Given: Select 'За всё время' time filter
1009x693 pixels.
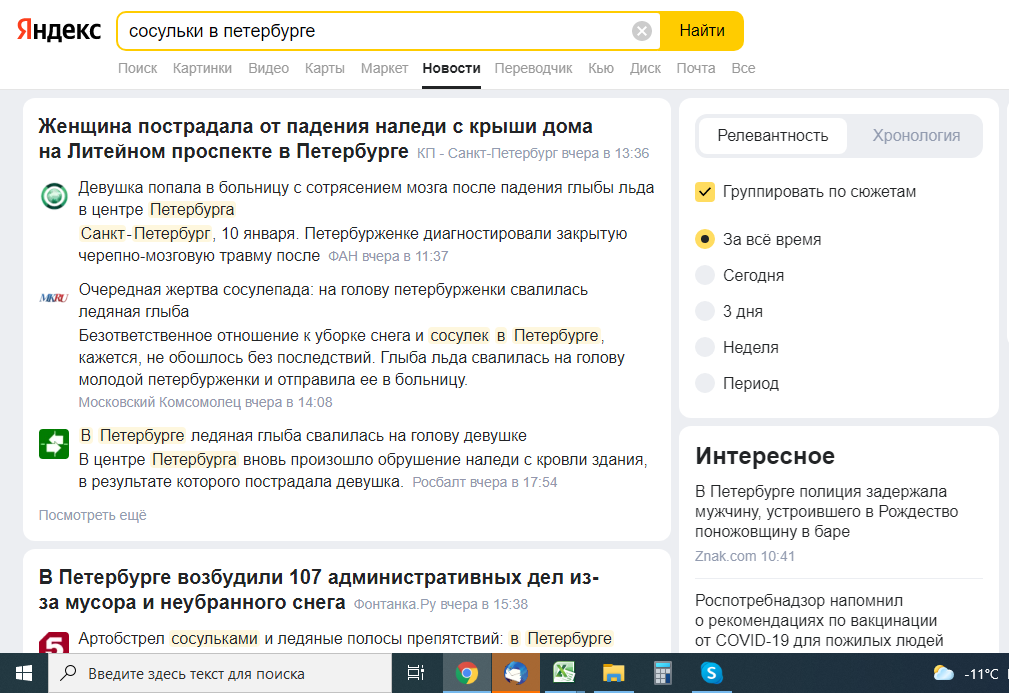Looking at the screenshot, I should 705,239.
